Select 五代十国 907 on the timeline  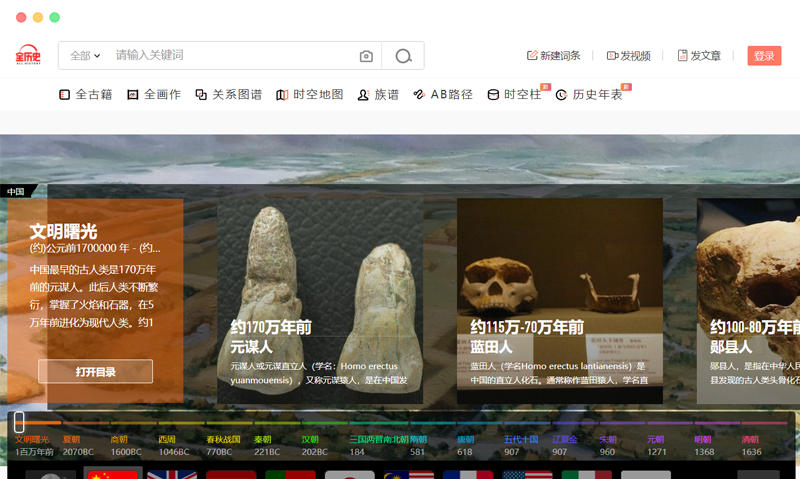click(521, 445)
